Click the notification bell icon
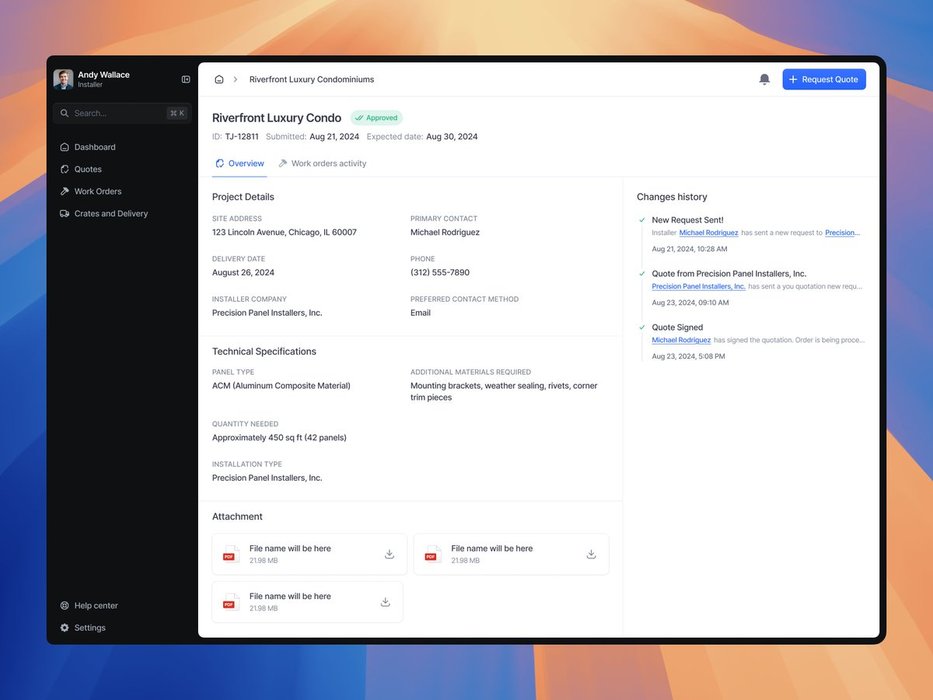Screen dimensions: 933x700 pos(764,79)
